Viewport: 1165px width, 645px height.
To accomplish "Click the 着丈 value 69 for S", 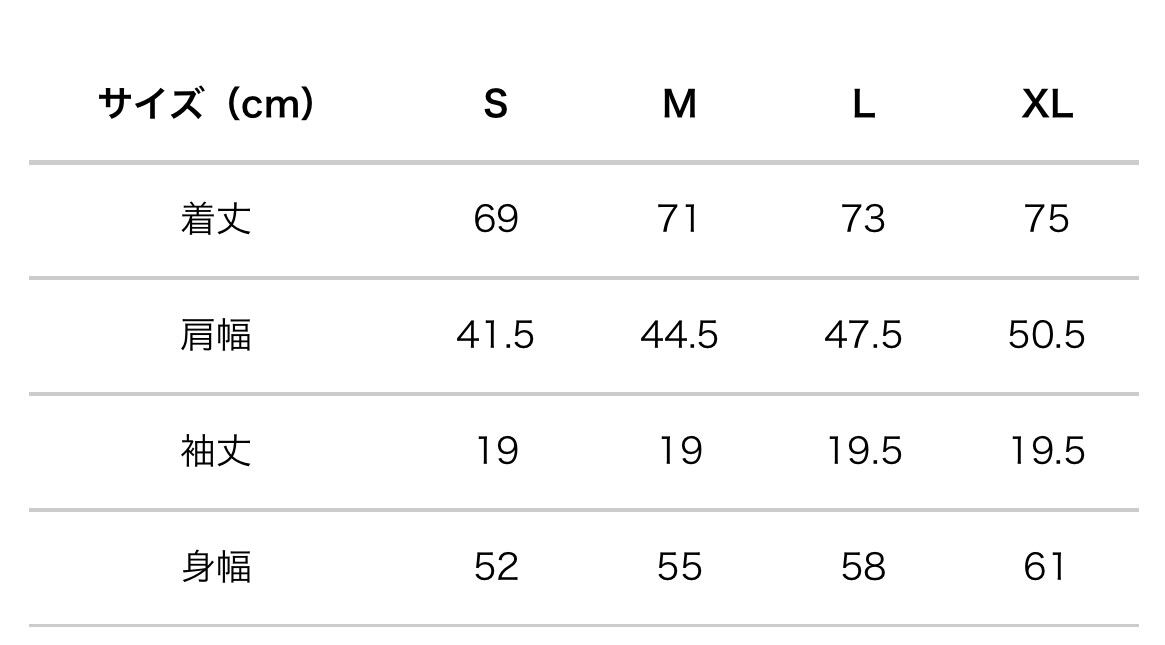I will 495,219.
